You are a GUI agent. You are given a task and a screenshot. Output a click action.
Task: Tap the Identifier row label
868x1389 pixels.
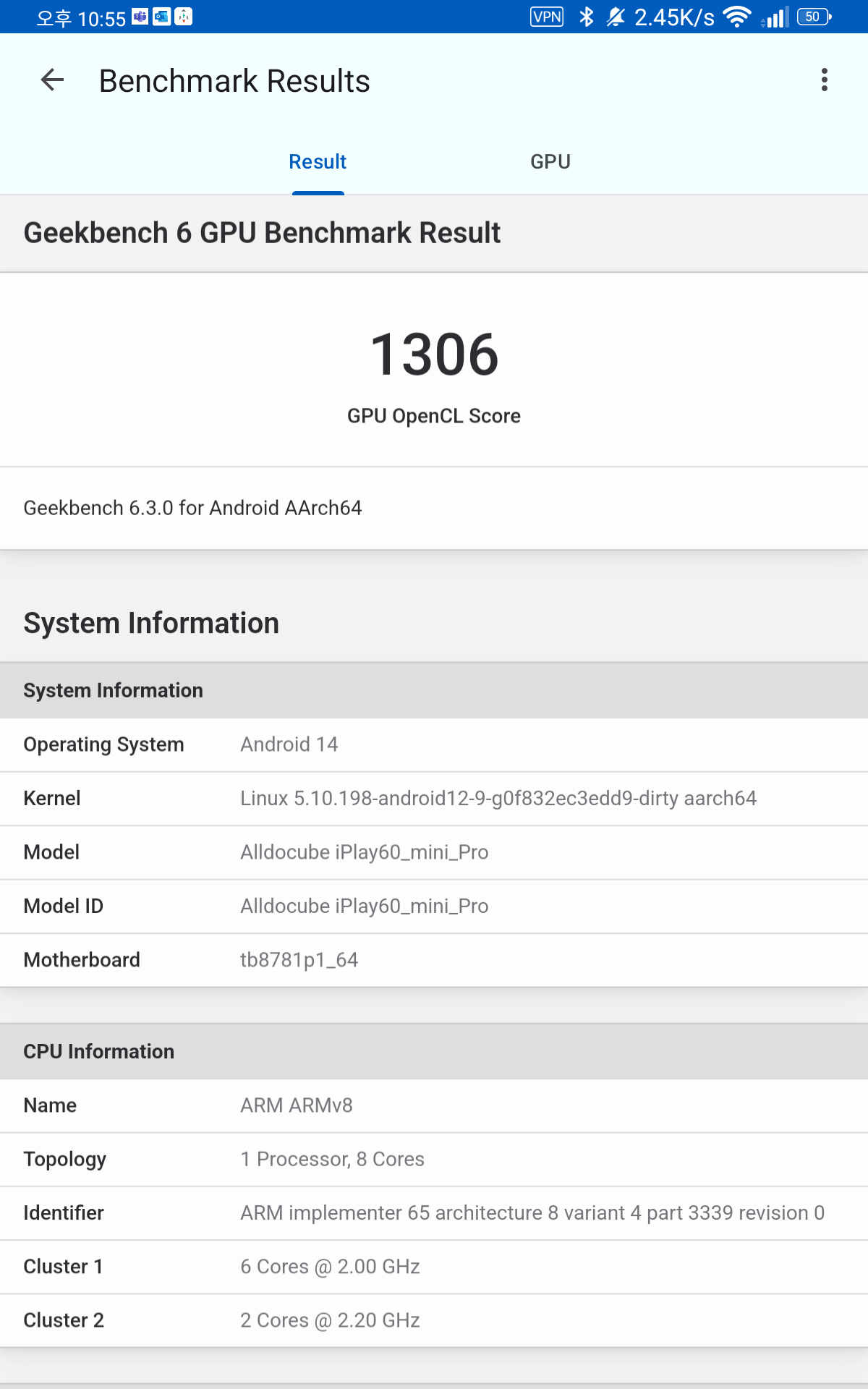(x=64, y=1212)
